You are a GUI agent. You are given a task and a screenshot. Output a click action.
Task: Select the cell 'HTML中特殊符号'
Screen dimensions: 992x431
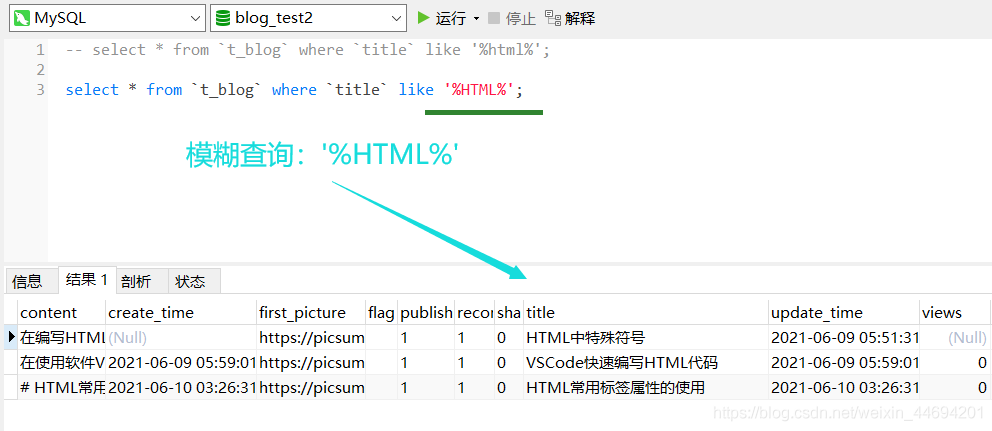point(646,338)
